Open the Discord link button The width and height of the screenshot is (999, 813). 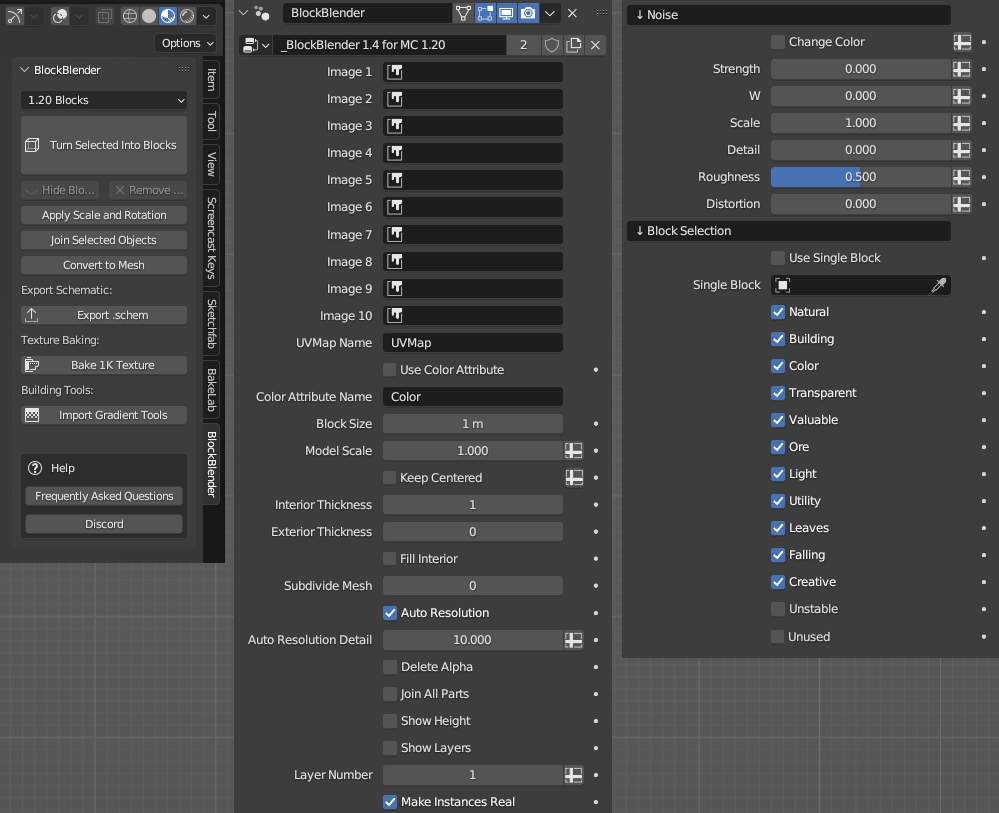103,523
